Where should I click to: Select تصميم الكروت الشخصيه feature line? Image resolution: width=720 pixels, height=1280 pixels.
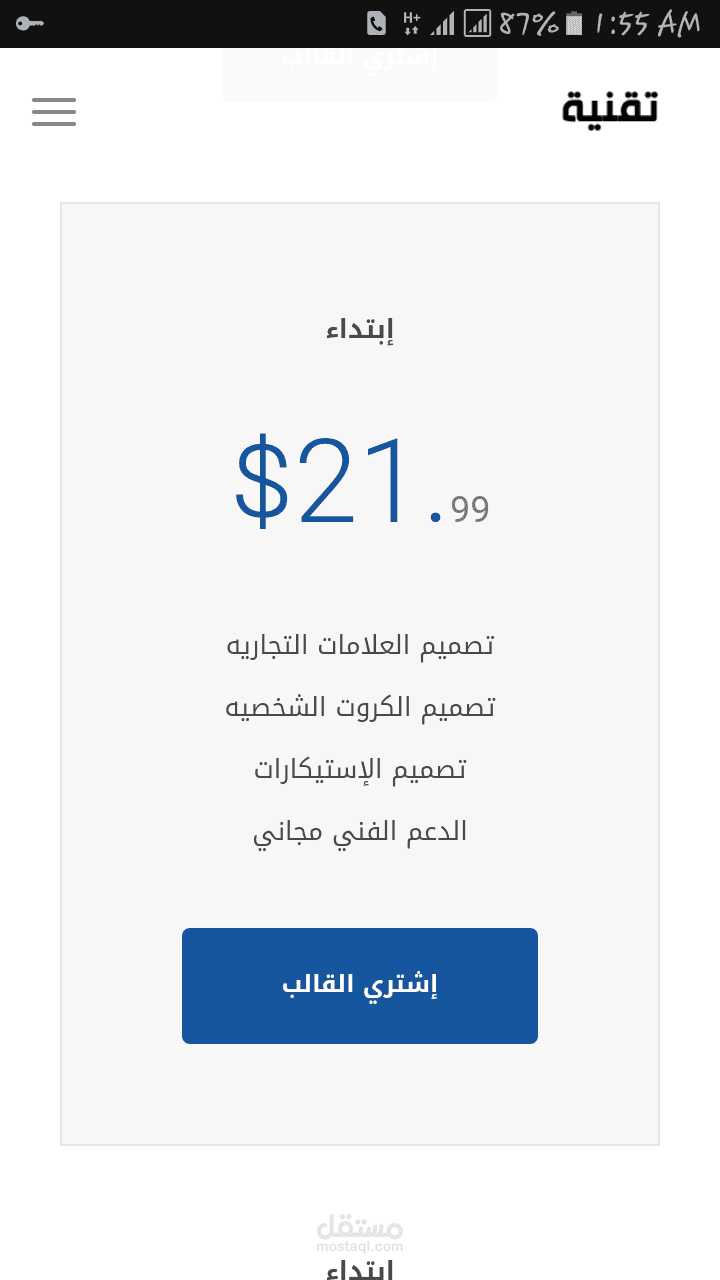point(360,707)
